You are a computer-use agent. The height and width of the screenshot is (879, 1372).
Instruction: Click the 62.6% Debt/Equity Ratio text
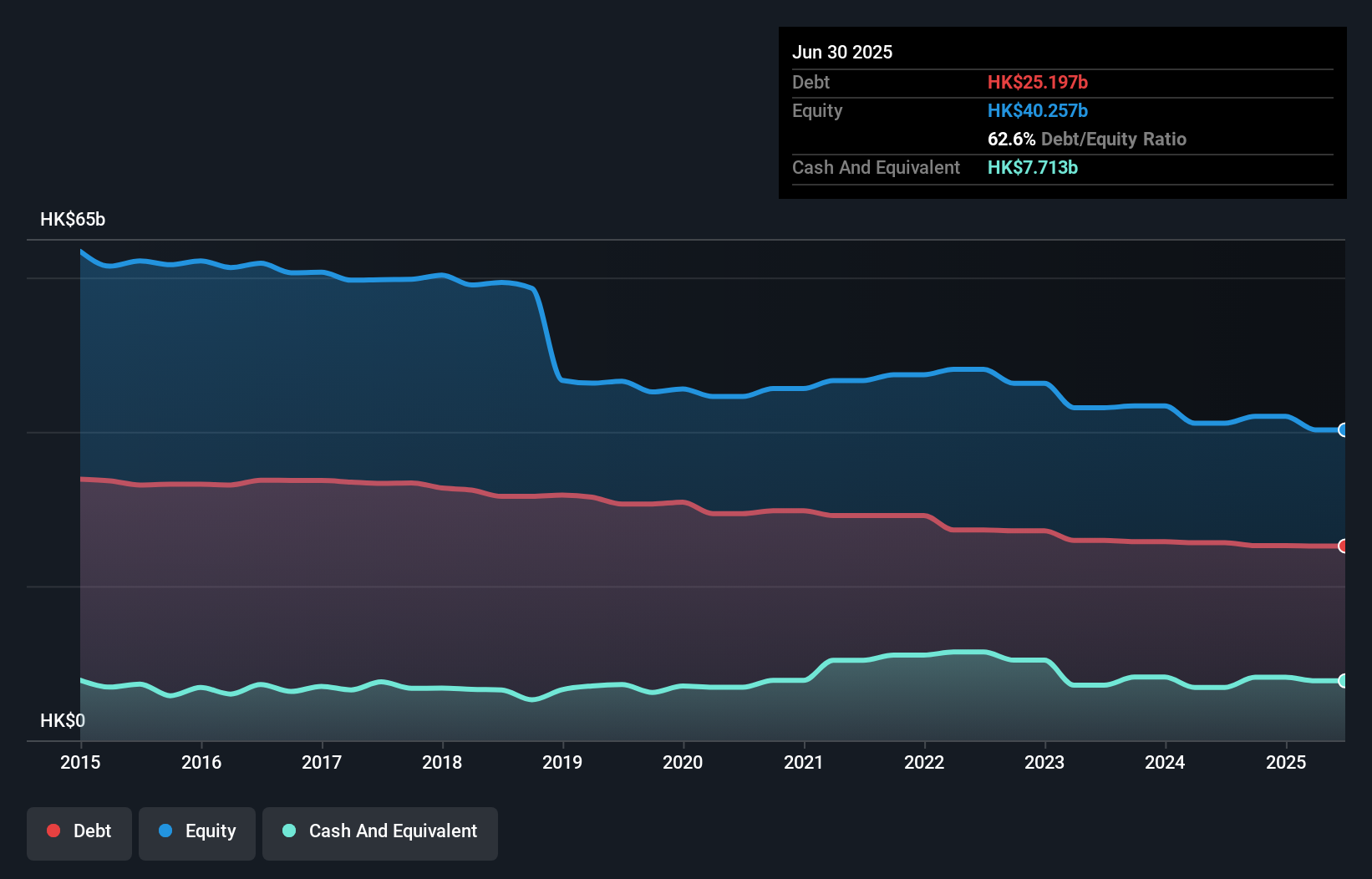[1086, 139]
